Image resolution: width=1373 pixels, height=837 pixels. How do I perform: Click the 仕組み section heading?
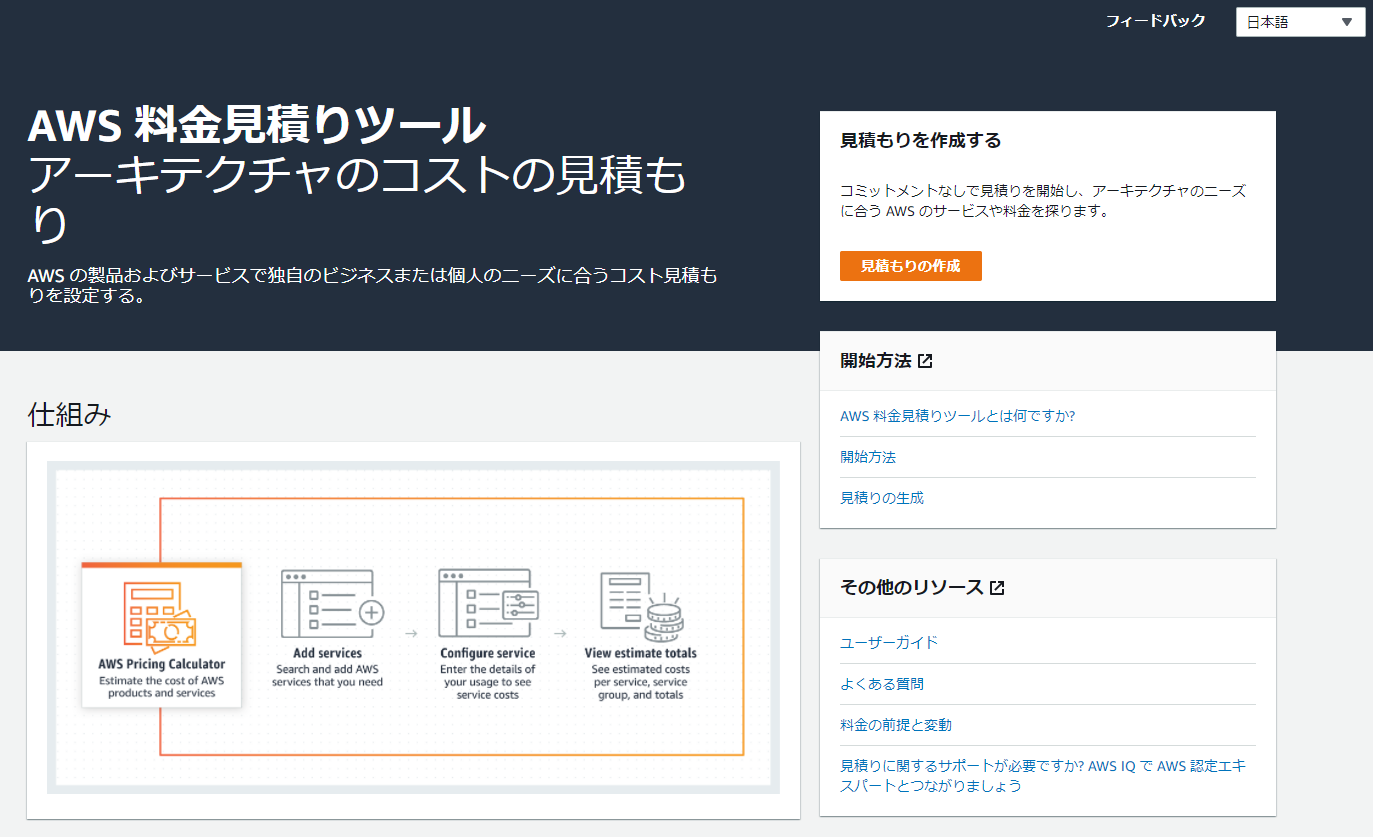(x=69, y=414)
